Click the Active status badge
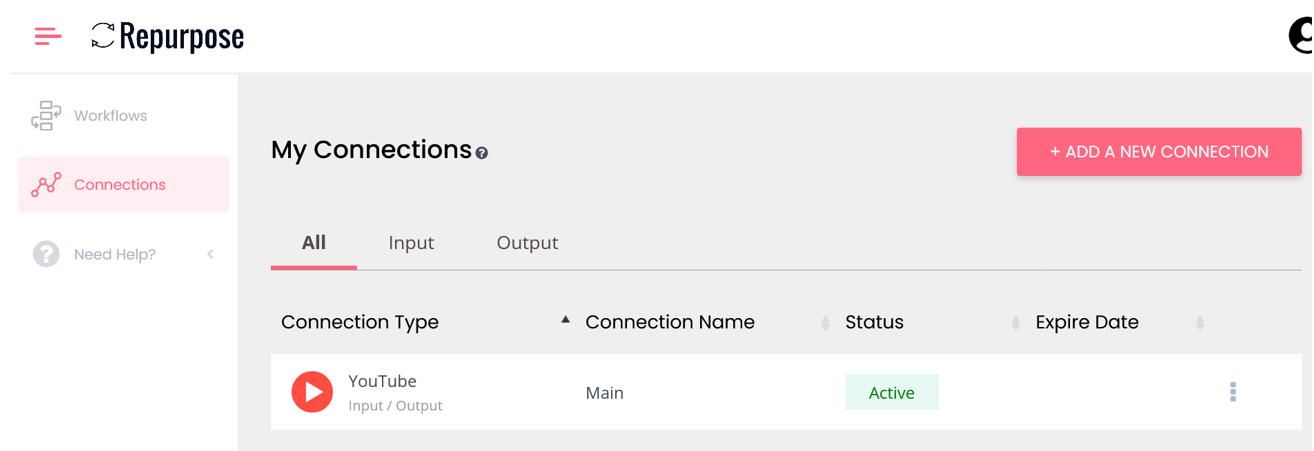 tap(891, 393)
